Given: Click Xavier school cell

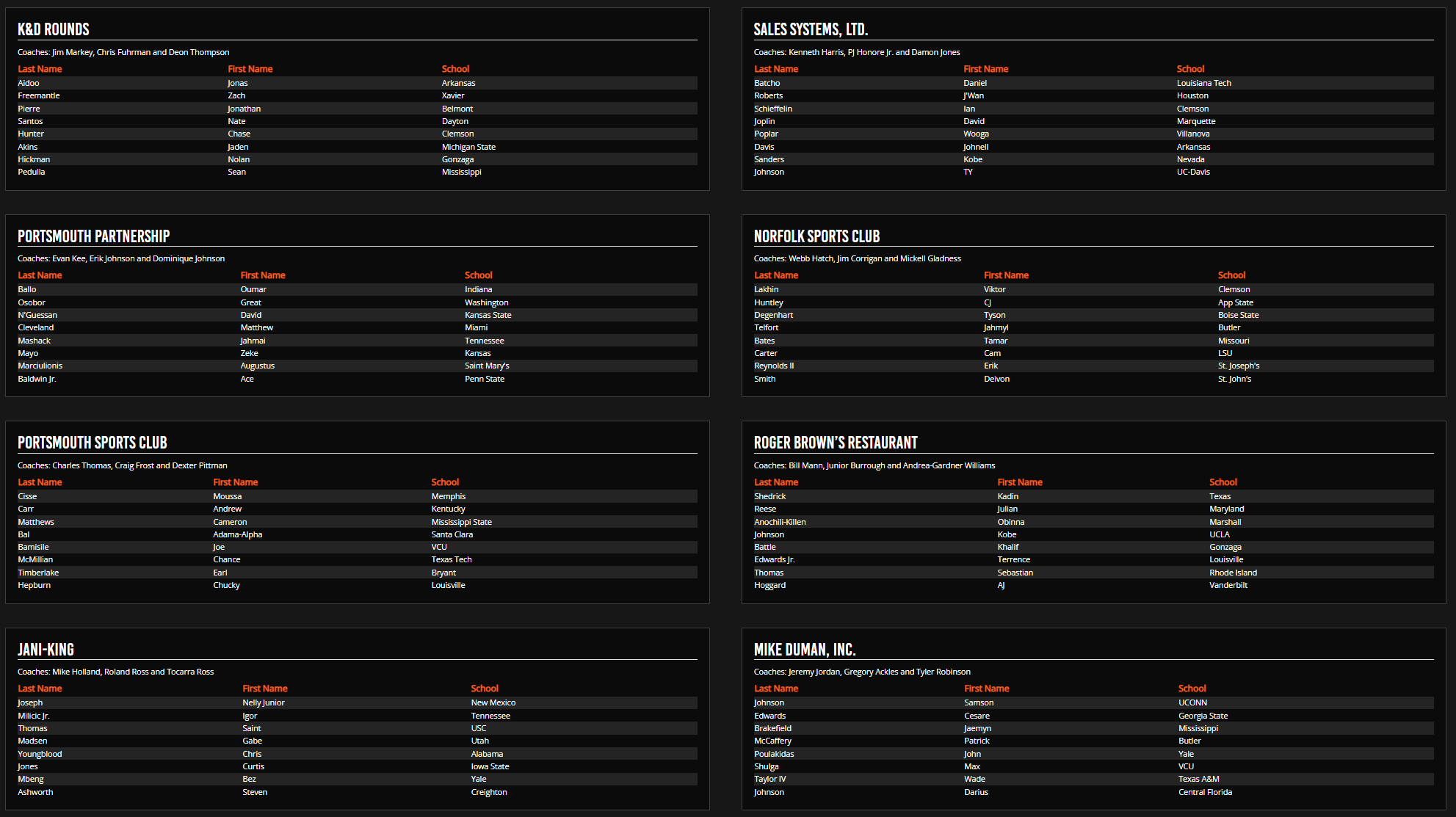Looking at the screenshot, I should point(453,95).
